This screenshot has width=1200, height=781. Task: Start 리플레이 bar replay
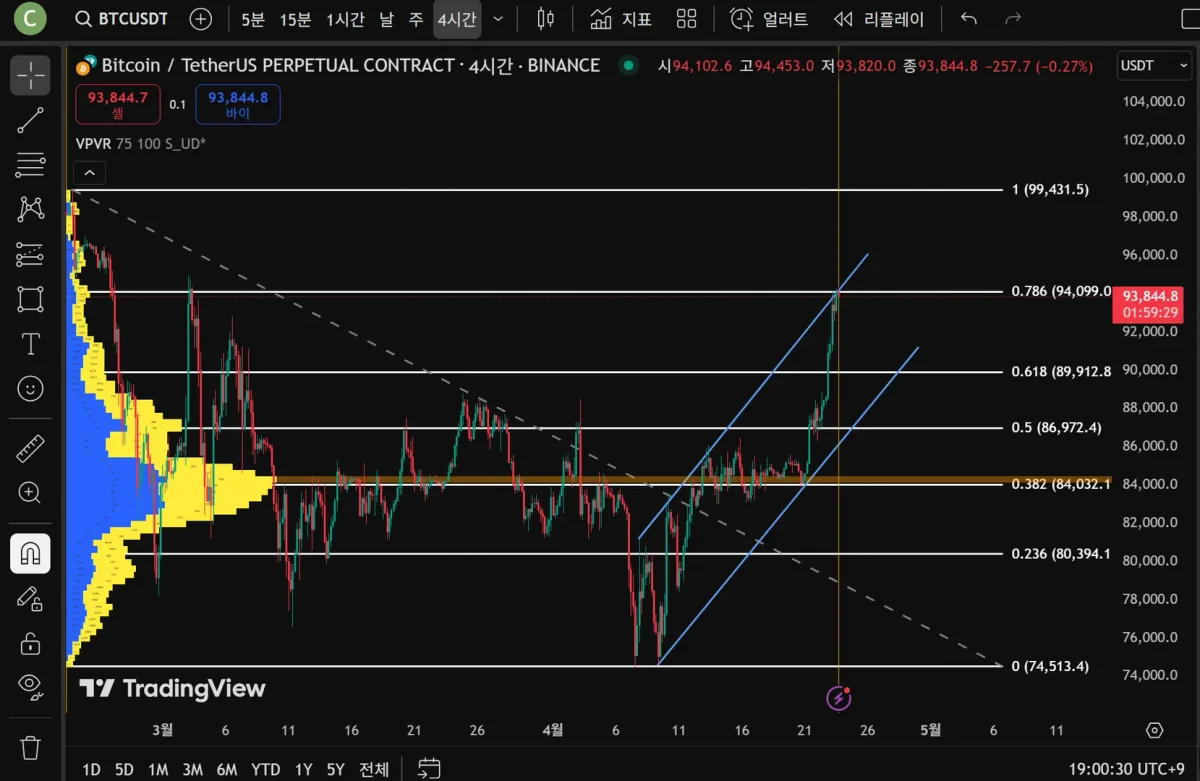pyautogui.click(x=880, y=19)
